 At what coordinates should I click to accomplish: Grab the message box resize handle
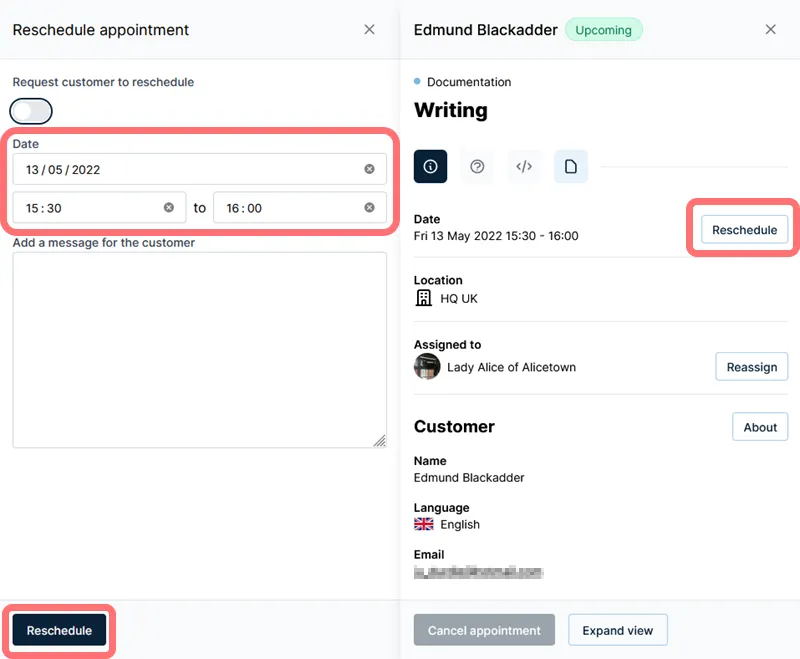point(380,441)
